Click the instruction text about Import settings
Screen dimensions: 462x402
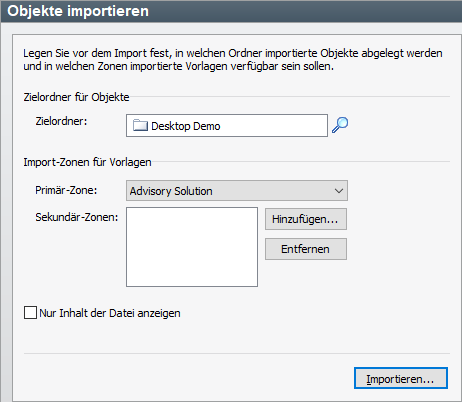[233, 60]
